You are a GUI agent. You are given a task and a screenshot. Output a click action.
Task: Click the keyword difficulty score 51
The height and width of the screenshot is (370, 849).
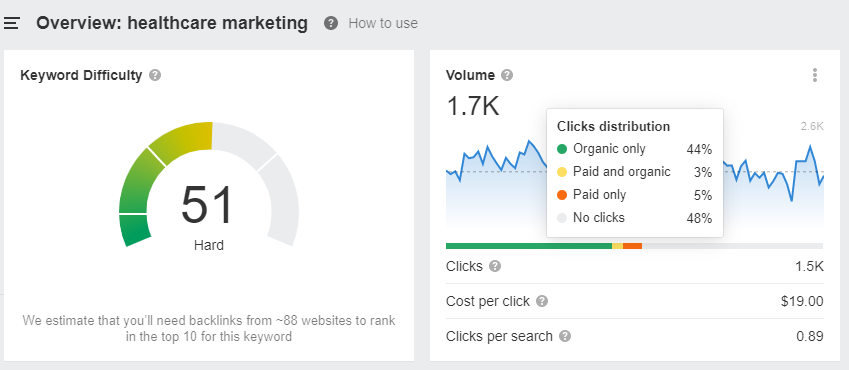[x=208, y=206]
